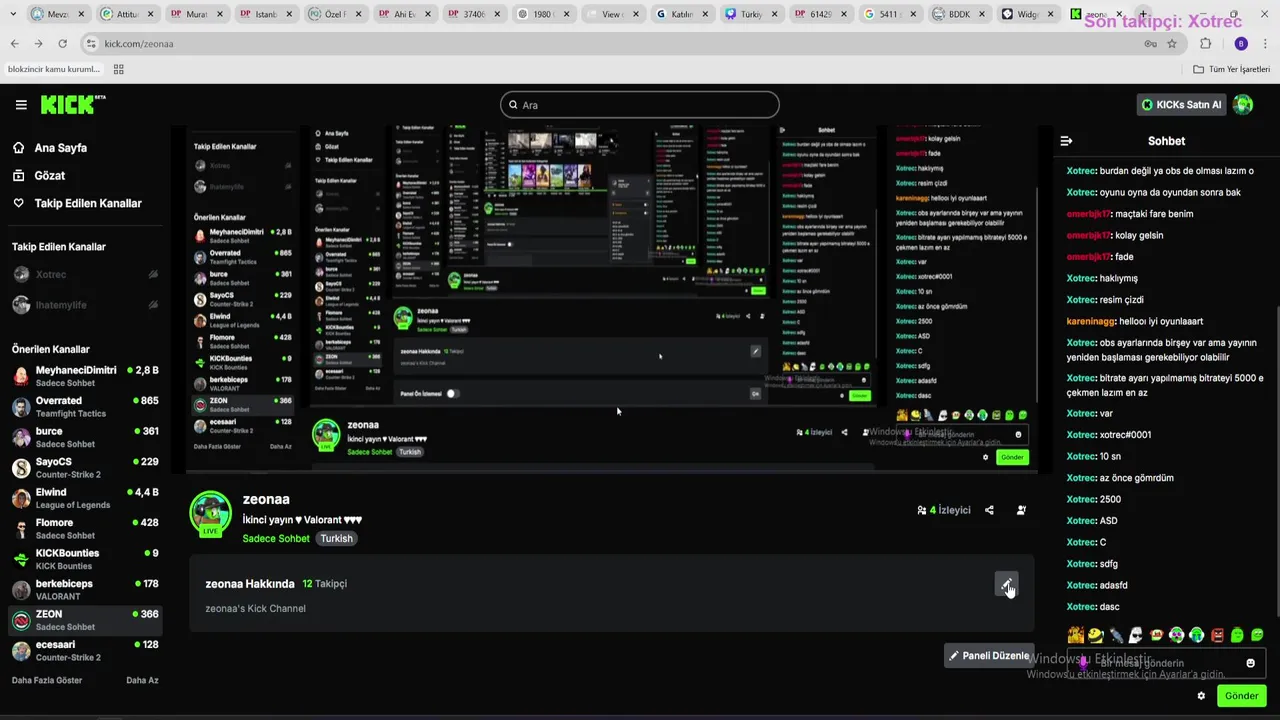The height and width of the screenshot is (720, 1280).
Task: Open the followed channel Xotrec
Action: tap(85, 275)
